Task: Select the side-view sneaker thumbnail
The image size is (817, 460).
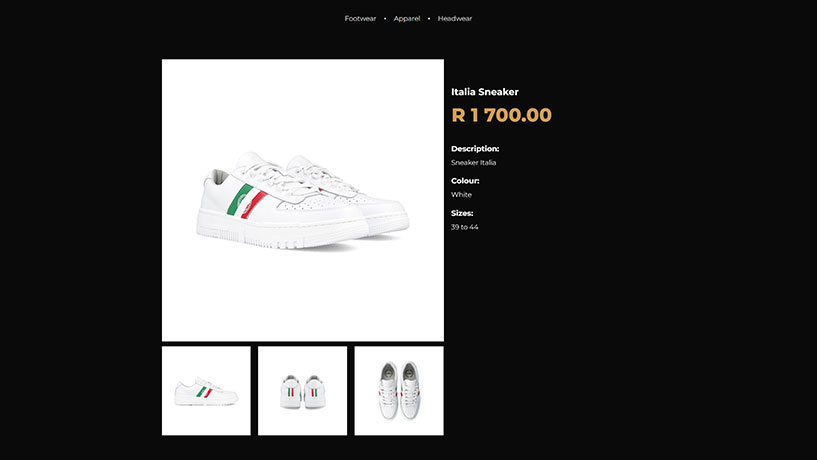Action: pyautogui.click(x=206, y=391)
